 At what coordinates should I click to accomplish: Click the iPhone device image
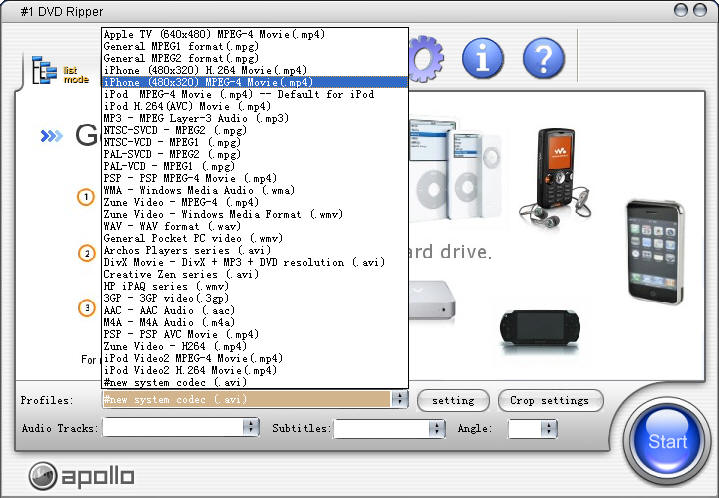click(x=656, y=252)
